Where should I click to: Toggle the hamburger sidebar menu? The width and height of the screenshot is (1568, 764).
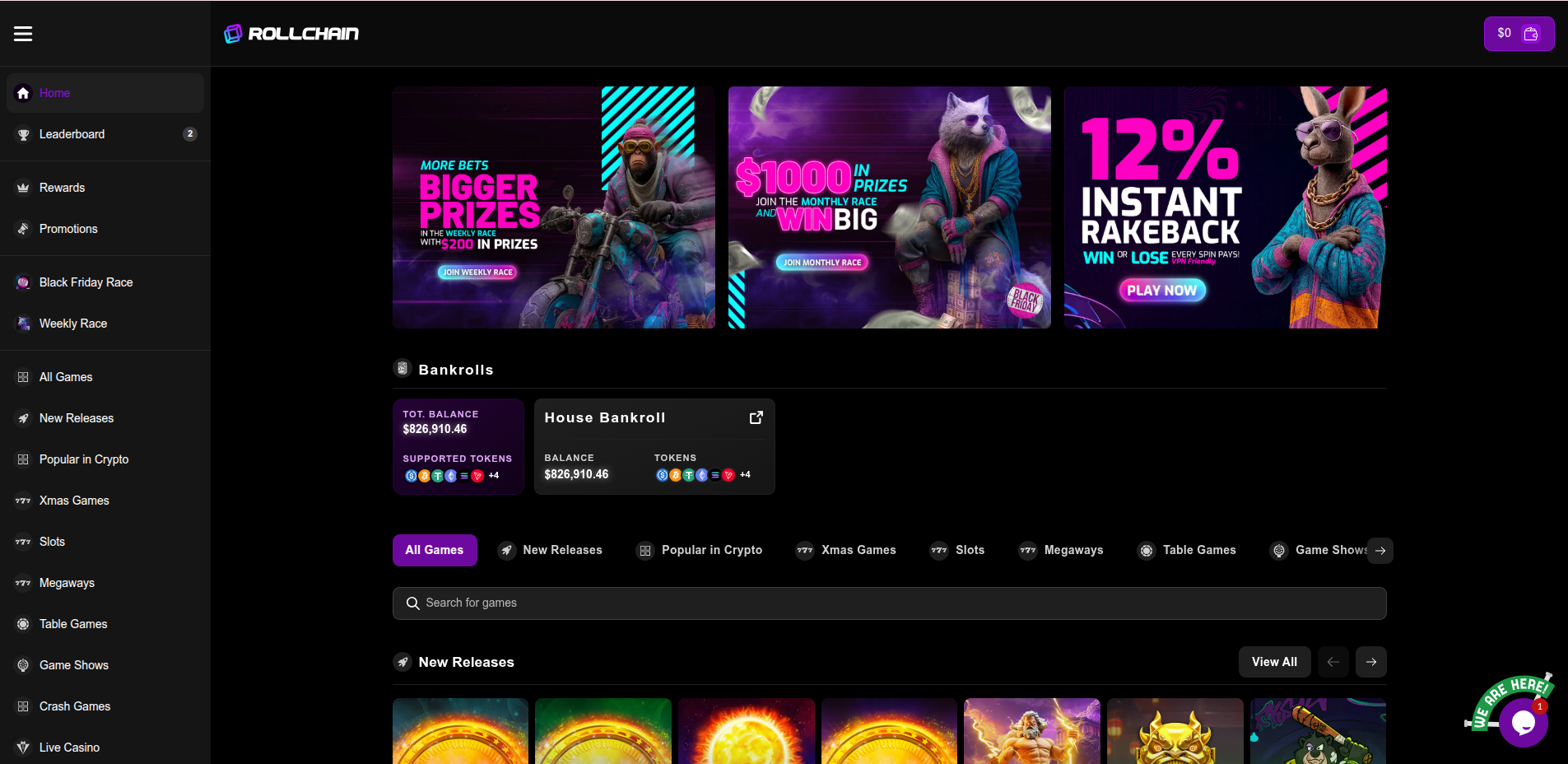click(x=23, y=34)
